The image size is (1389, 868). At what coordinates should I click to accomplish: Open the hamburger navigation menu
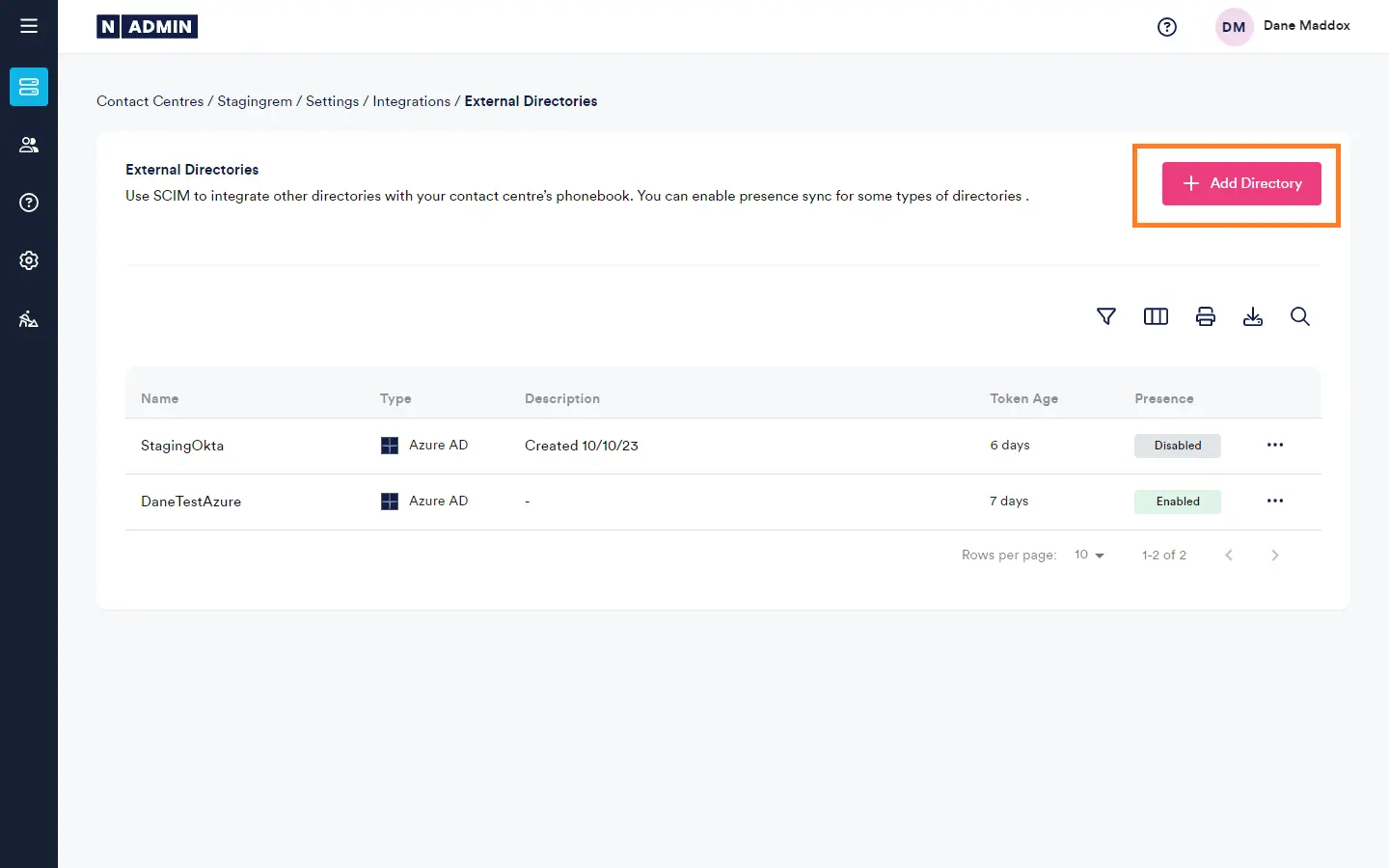(x=29, y=26)
